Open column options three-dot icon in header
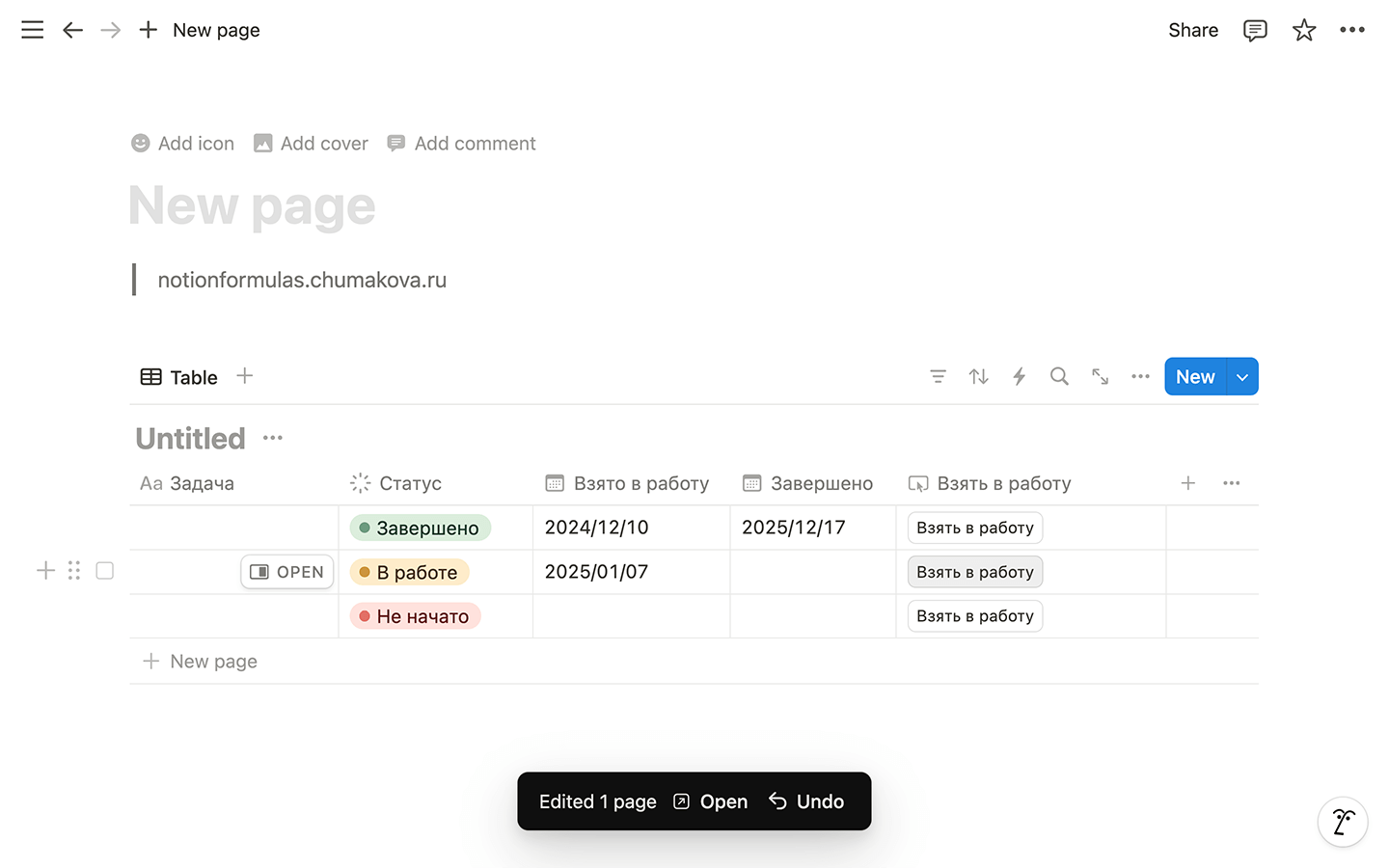This screenshot has width=1389, height=868. click(x=1231, y=483)
